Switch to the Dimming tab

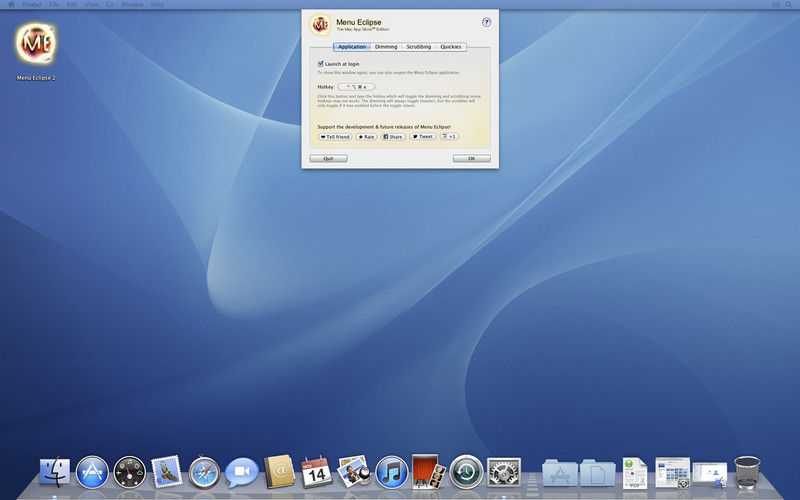point(386,46)
